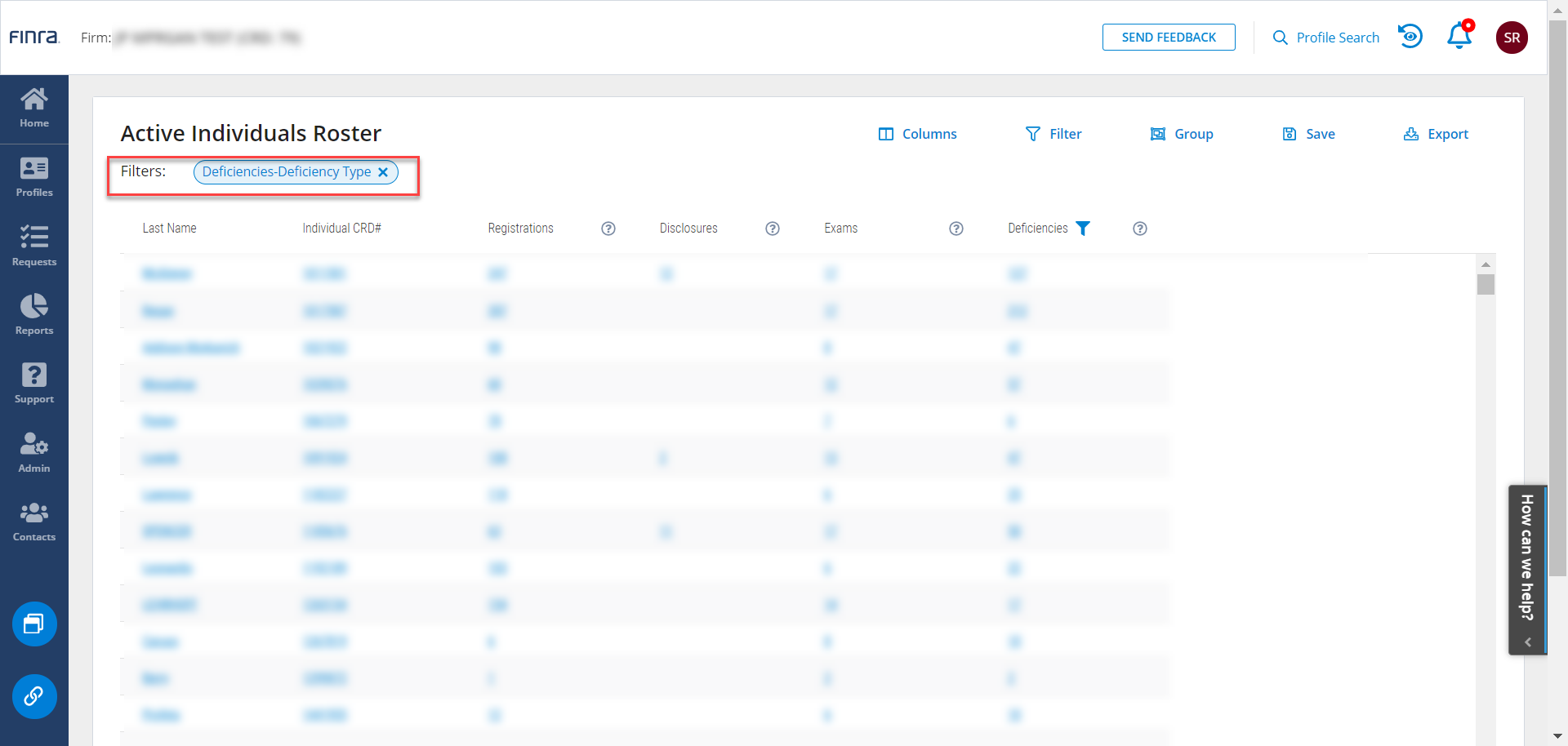Viewport: 1568px width, 746px height.
Task: Click the SEND FEEDBACK button
Action: pyautogui.click(x=1169, y=38)
